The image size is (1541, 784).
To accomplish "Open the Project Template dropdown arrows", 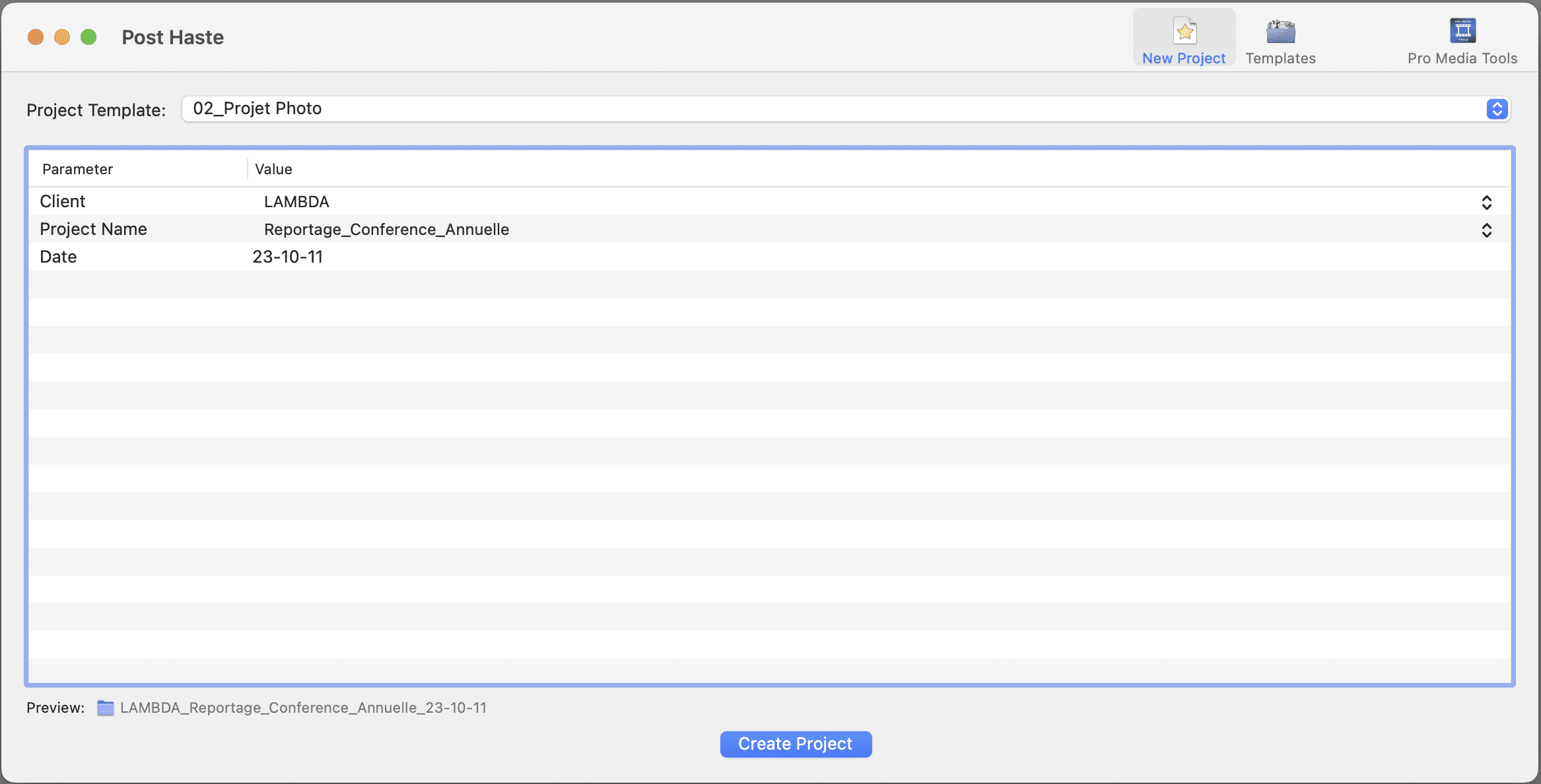I will click(1497, 109).
